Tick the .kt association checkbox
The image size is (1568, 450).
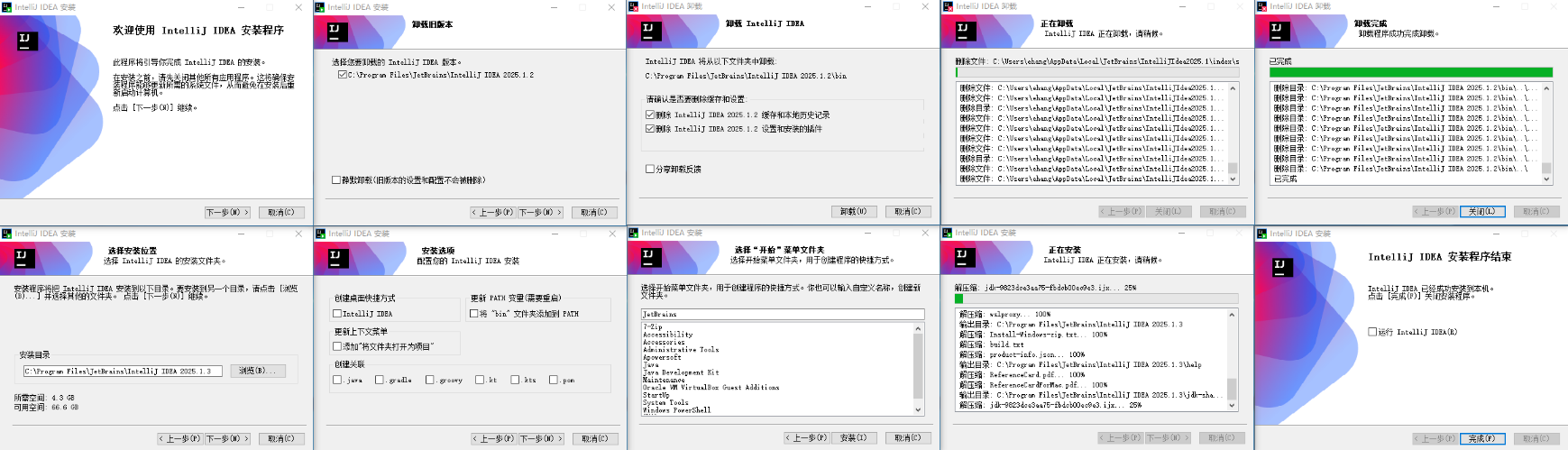tap(480, 380)
